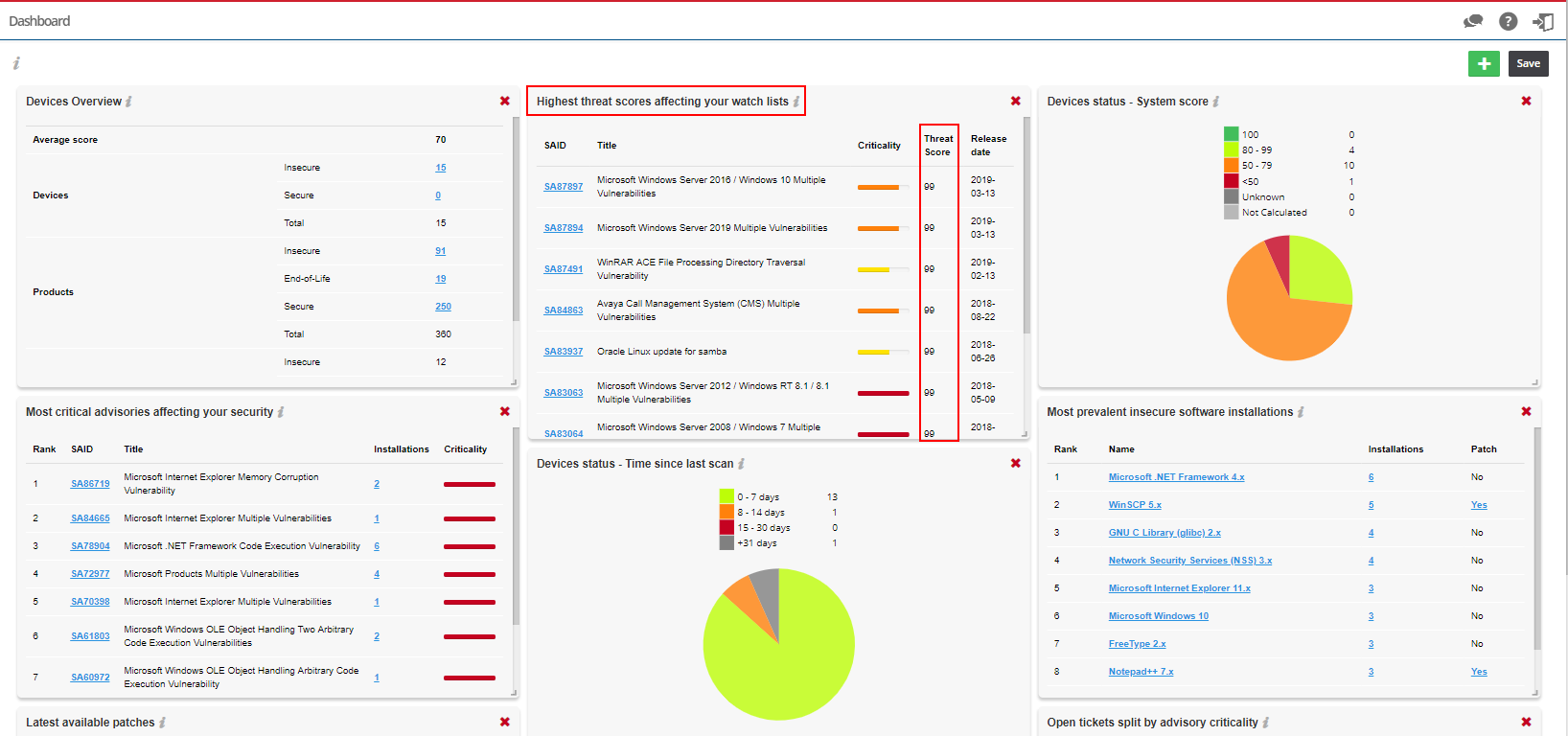
Task: Click Yes patch link for WinSCP 5.x
Action: click(1479, 505)
